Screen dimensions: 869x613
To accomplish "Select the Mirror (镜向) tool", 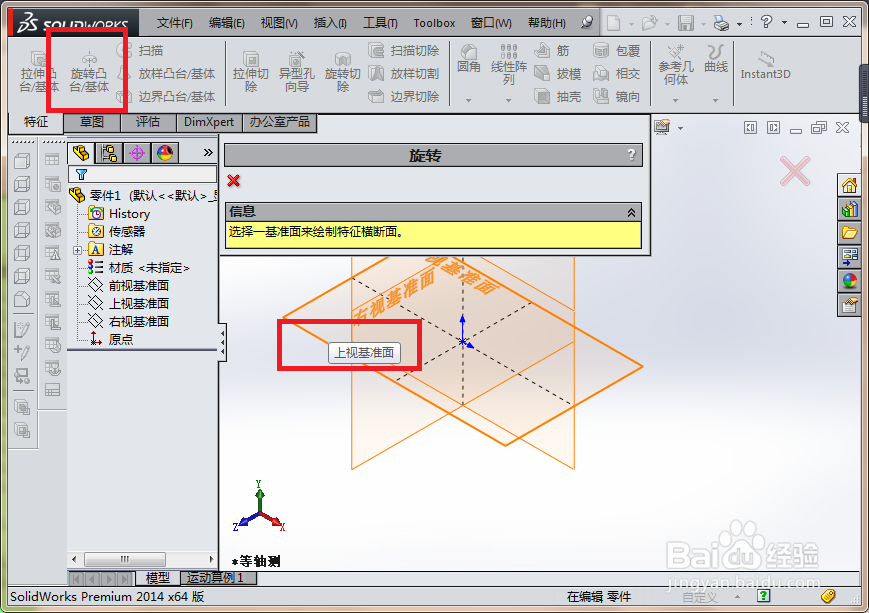I will (x=616, y=96).
